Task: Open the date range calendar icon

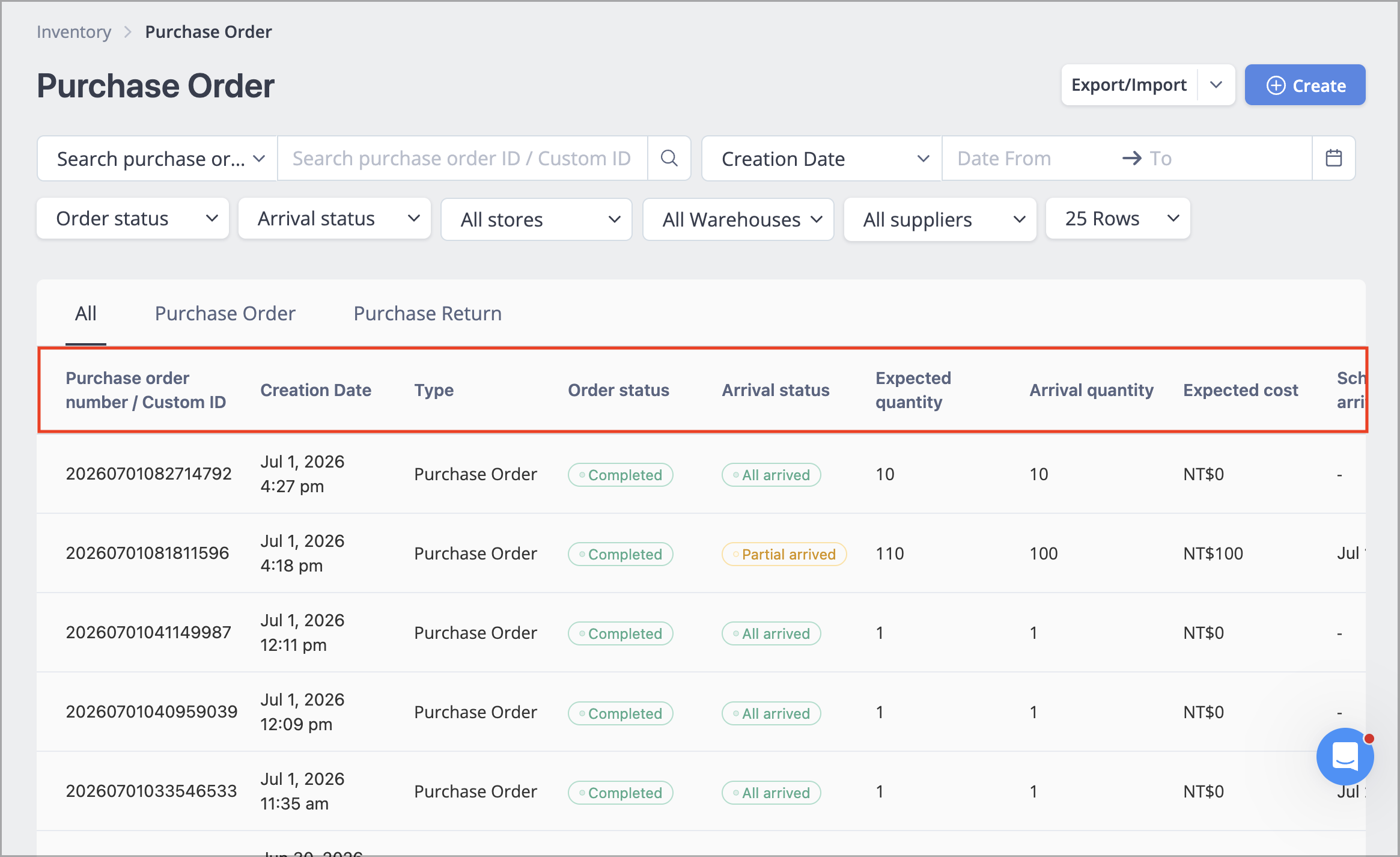Action: (1333, 158)
